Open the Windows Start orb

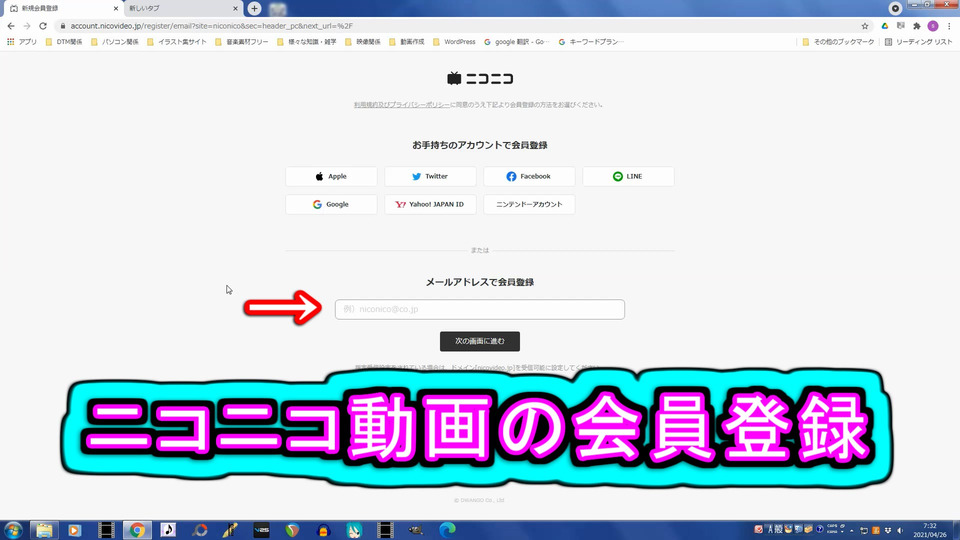pos(13,530)
